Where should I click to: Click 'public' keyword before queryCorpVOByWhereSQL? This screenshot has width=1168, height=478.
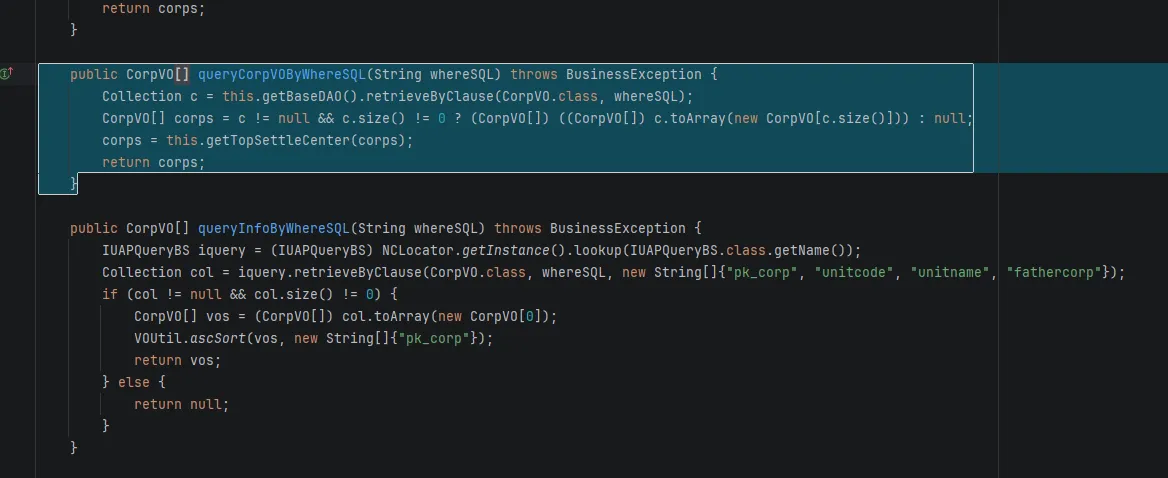(94, 74)
